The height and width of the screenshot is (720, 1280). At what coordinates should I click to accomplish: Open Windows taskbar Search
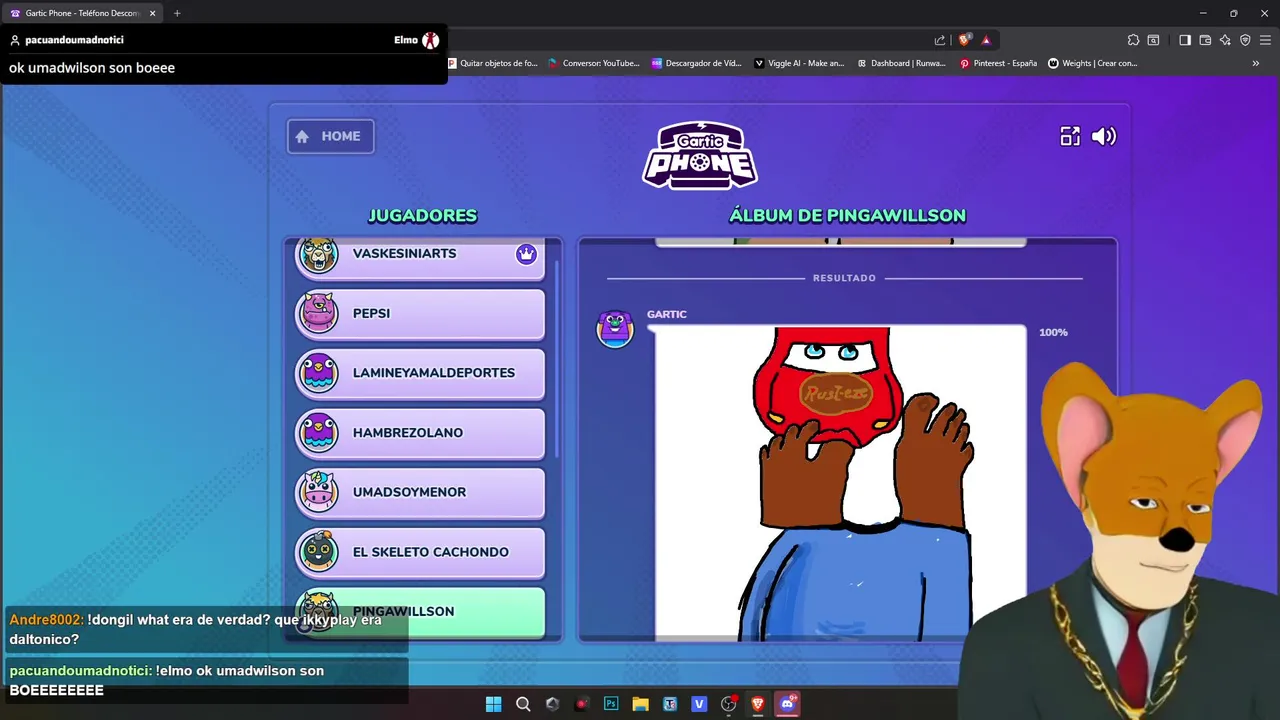pos(523,704)
